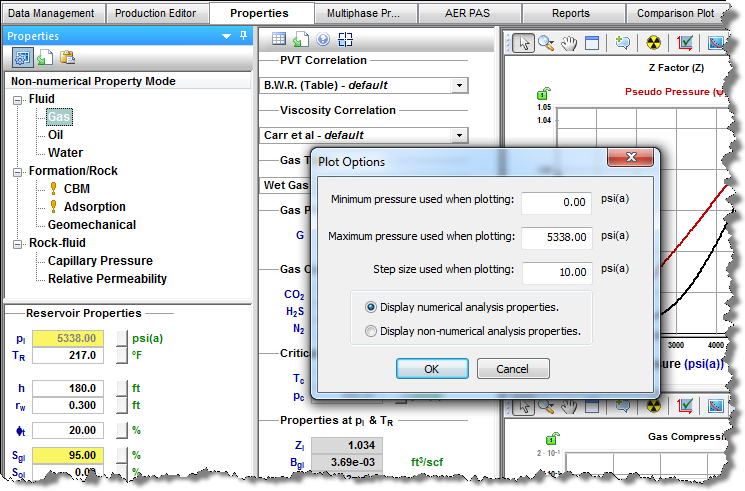Toggle the small checkbox beside the h ft unit
This screenshot has height=491, width=745.
tap(122, 388)
